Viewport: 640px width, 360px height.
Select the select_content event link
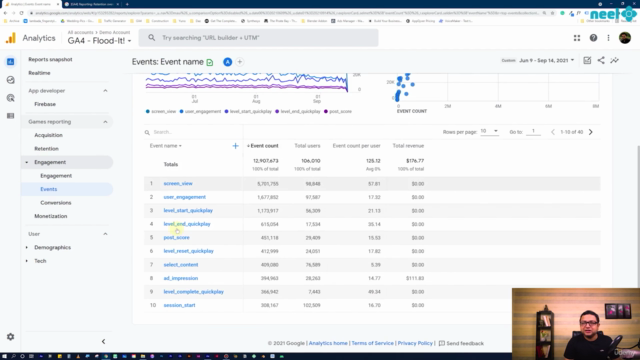pos(181,265)
